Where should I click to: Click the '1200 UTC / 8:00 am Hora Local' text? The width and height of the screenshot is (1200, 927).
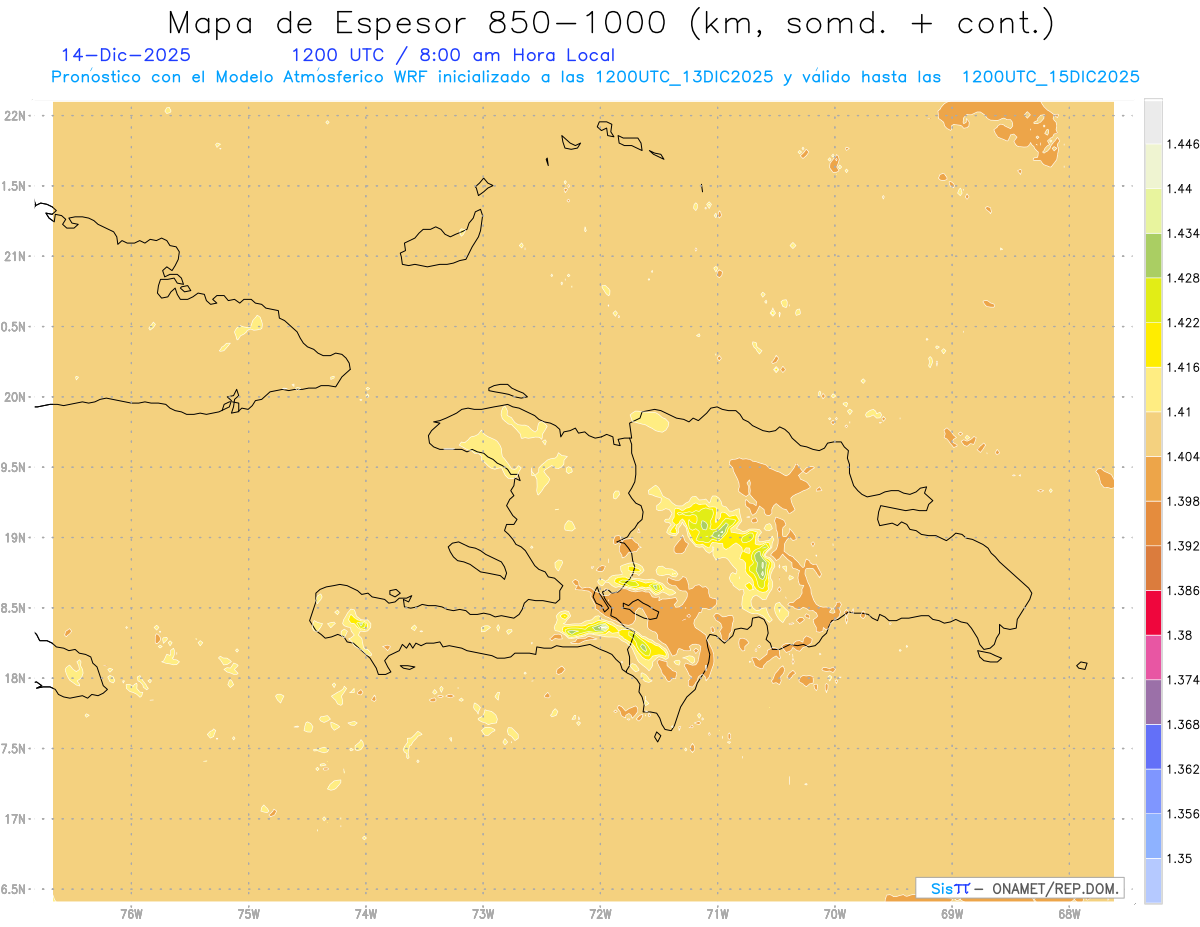[452, 55]
